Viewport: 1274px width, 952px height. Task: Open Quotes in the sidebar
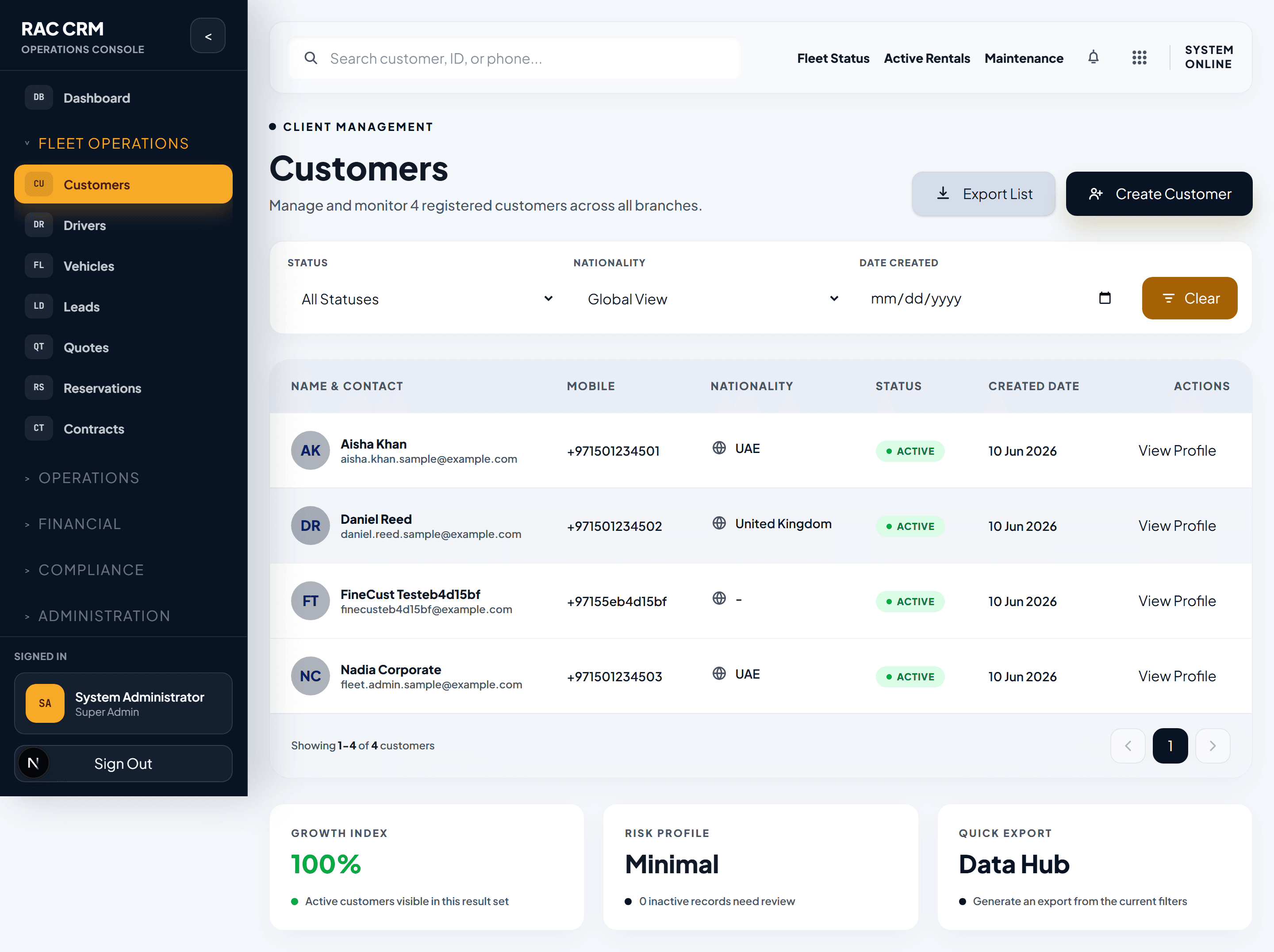coord(123,348)
